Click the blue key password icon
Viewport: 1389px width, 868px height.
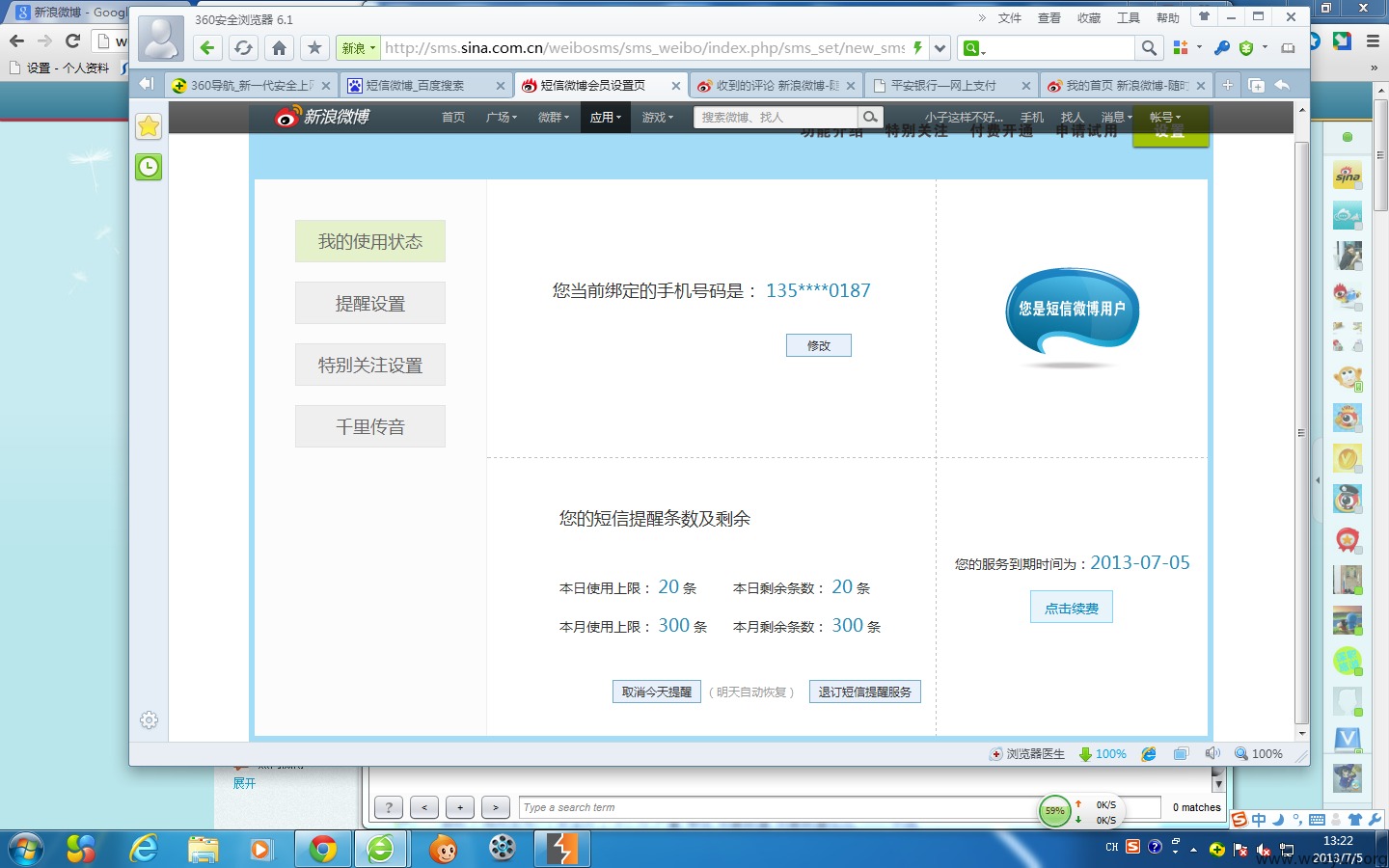[1221, 48]
